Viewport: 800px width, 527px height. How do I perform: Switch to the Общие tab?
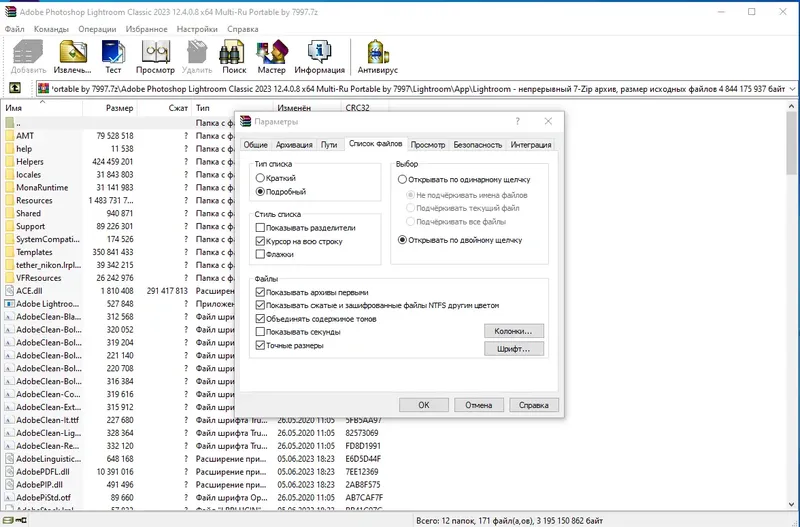pos(255,145)
